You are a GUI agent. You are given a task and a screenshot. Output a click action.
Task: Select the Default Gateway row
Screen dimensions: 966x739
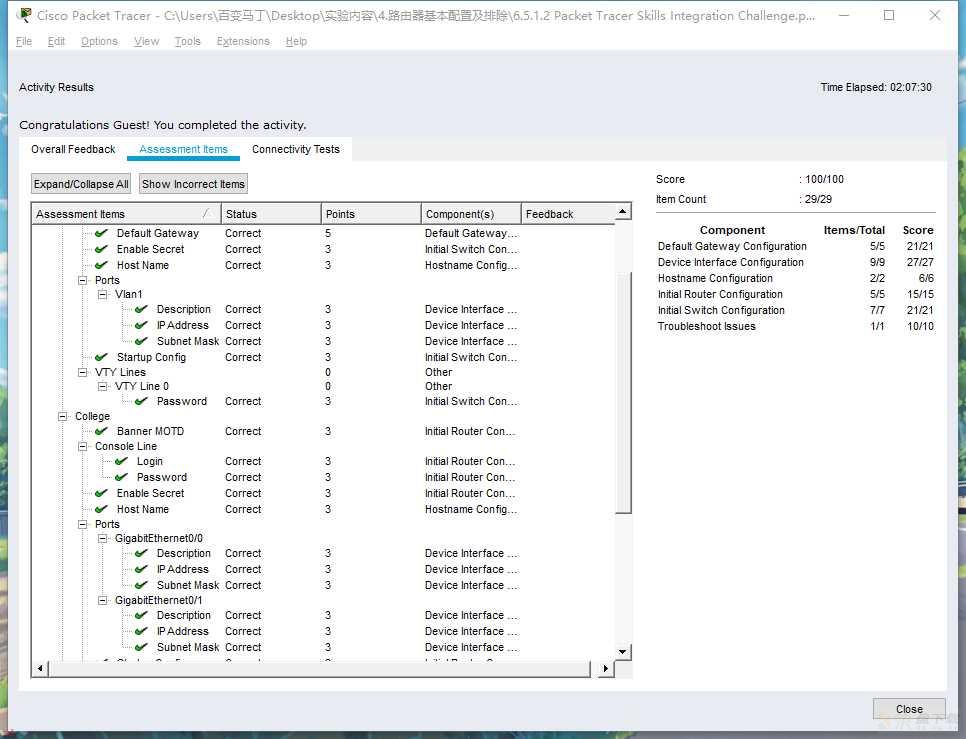click(323, 233)
